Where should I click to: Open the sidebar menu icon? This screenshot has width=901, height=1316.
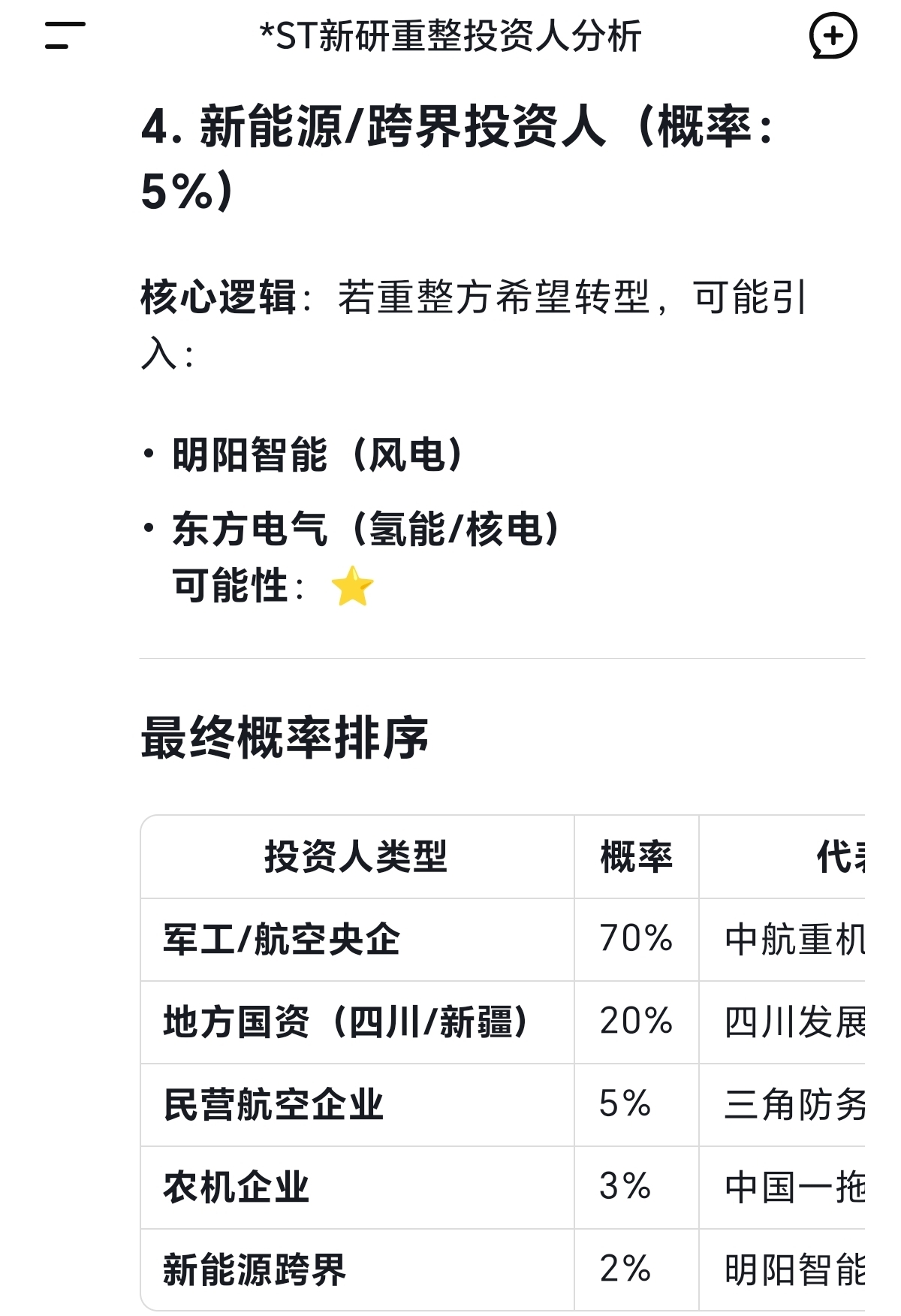coord(65,35)
